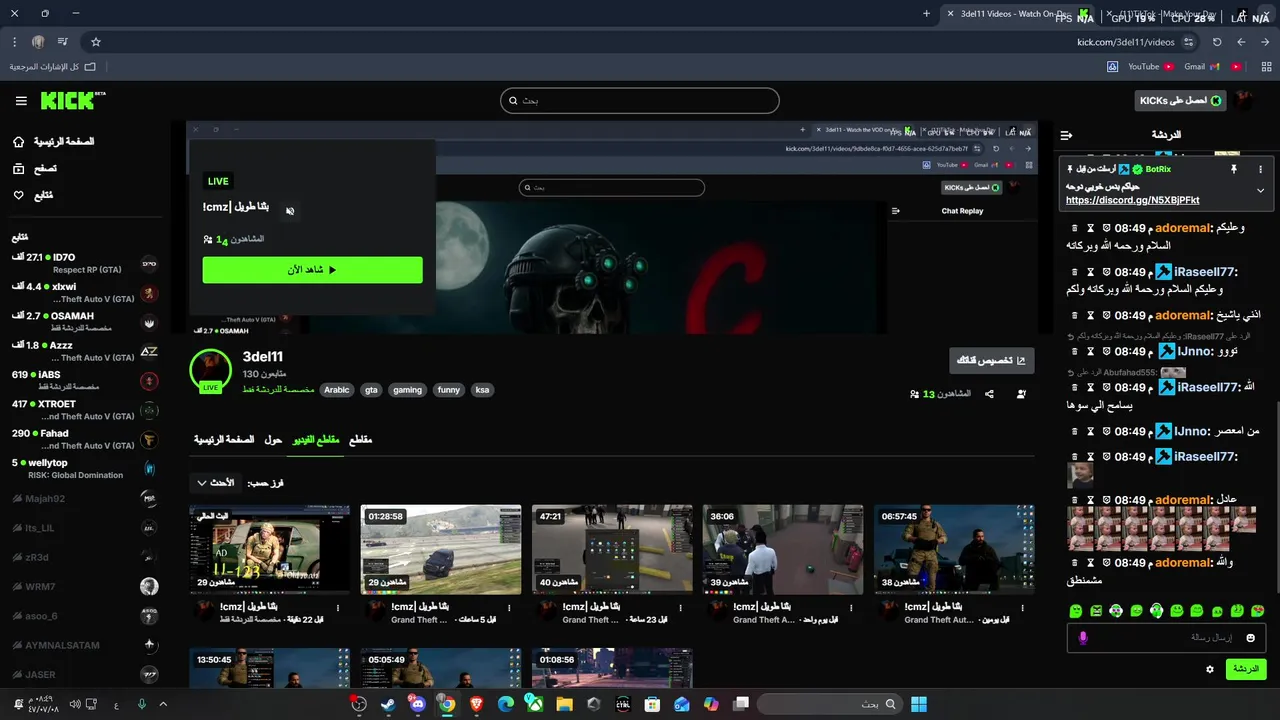The width and height of the screenshot is (1280, 720).
Task: Mute the live preview player
Action: tap(290, 210)
